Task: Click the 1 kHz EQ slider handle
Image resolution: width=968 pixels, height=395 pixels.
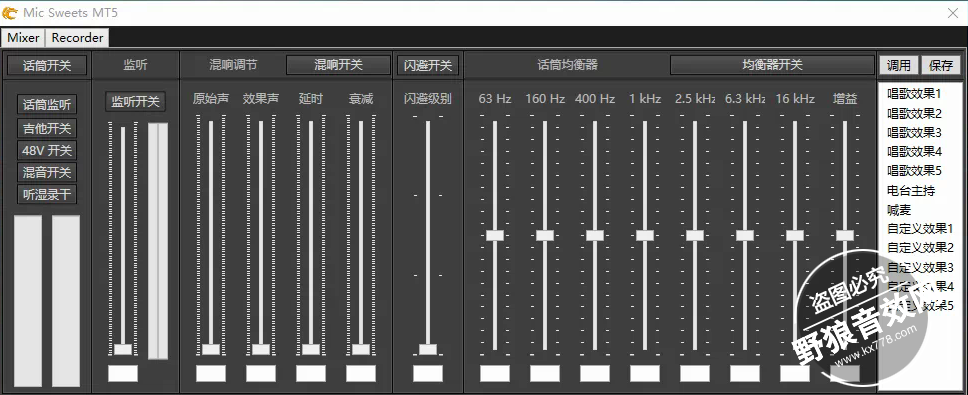Action: pyautogui.click(x=645, y=235)
